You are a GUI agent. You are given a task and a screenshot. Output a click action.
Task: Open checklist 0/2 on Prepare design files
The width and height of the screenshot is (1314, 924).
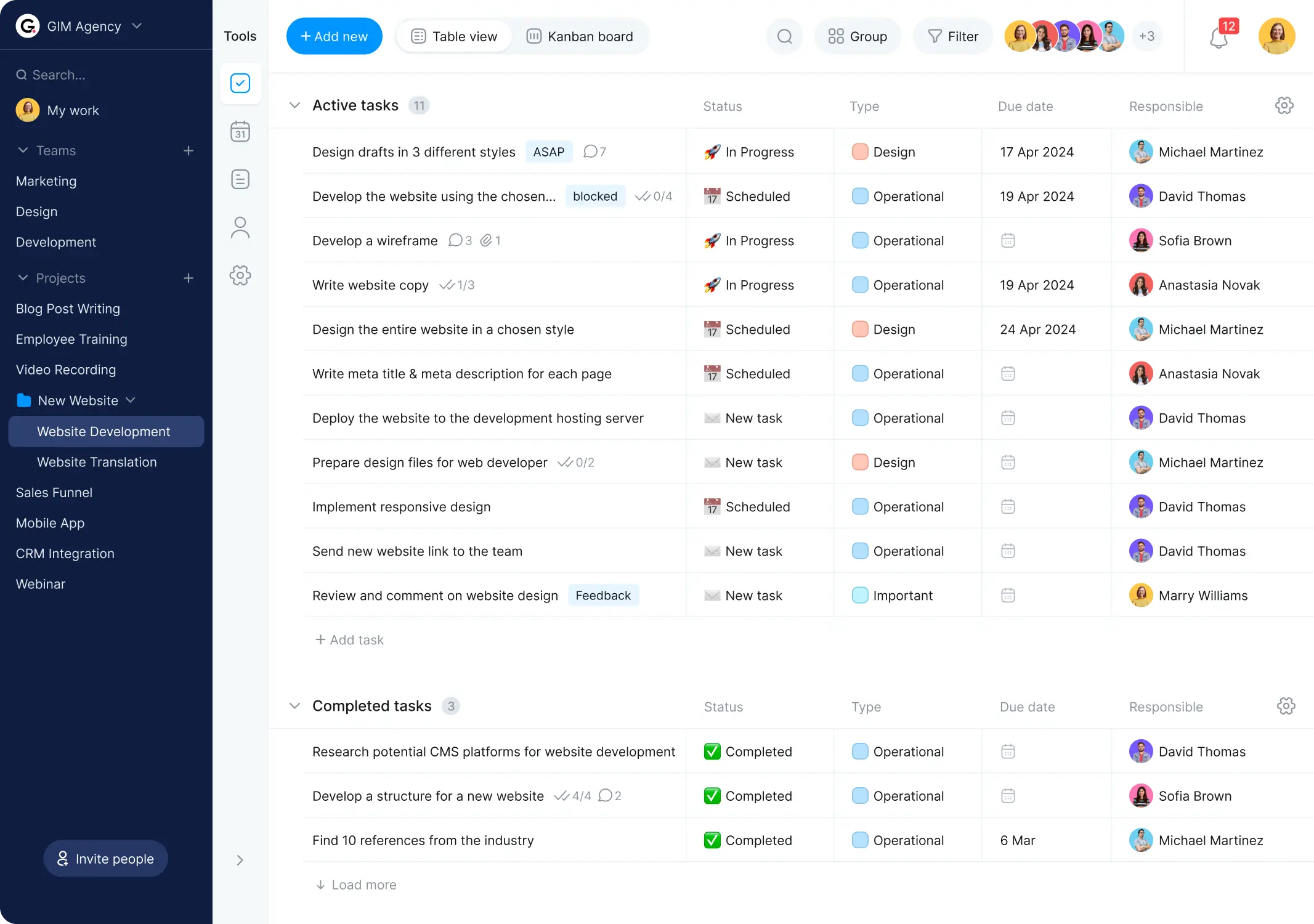(x=576, y=463)
